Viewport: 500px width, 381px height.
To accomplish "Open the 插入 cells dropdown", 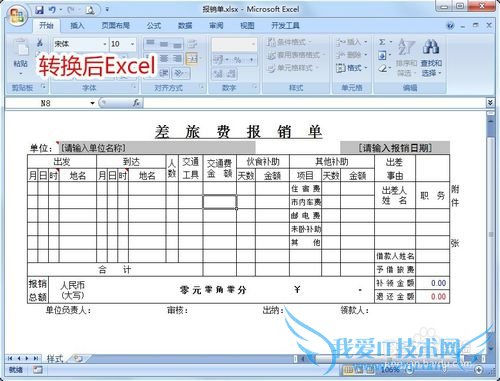I will click(351, 42).
